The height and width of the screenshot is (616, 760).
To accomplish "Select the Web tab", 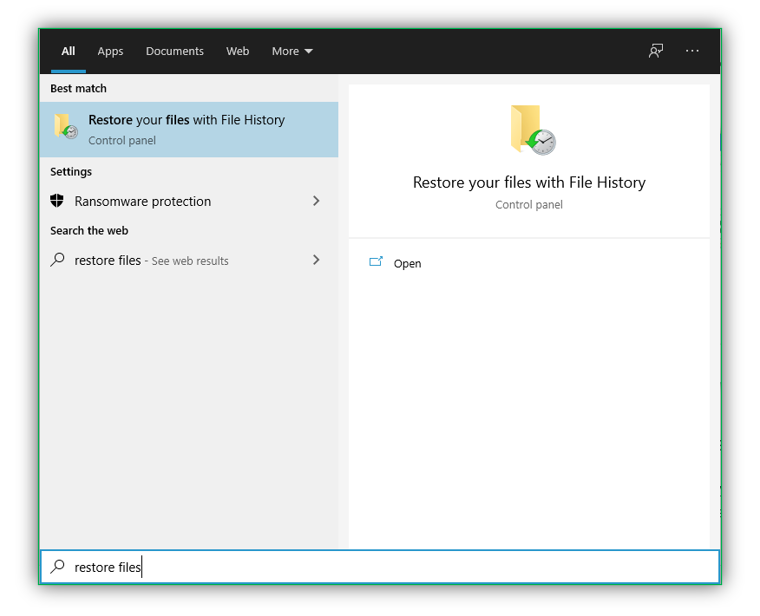I will (x=238, y=51).
